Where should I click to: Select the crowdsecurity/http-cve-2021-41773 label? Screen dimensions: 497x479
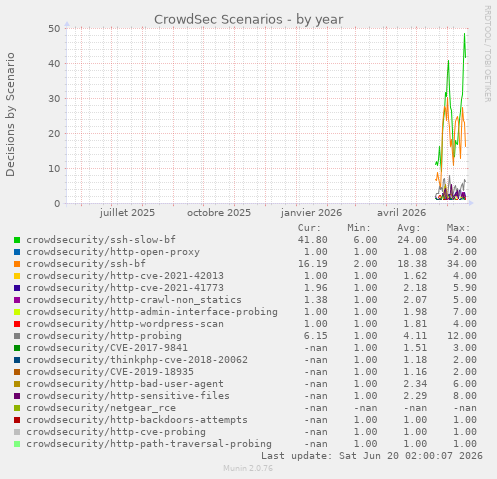[x=125, y=288]
